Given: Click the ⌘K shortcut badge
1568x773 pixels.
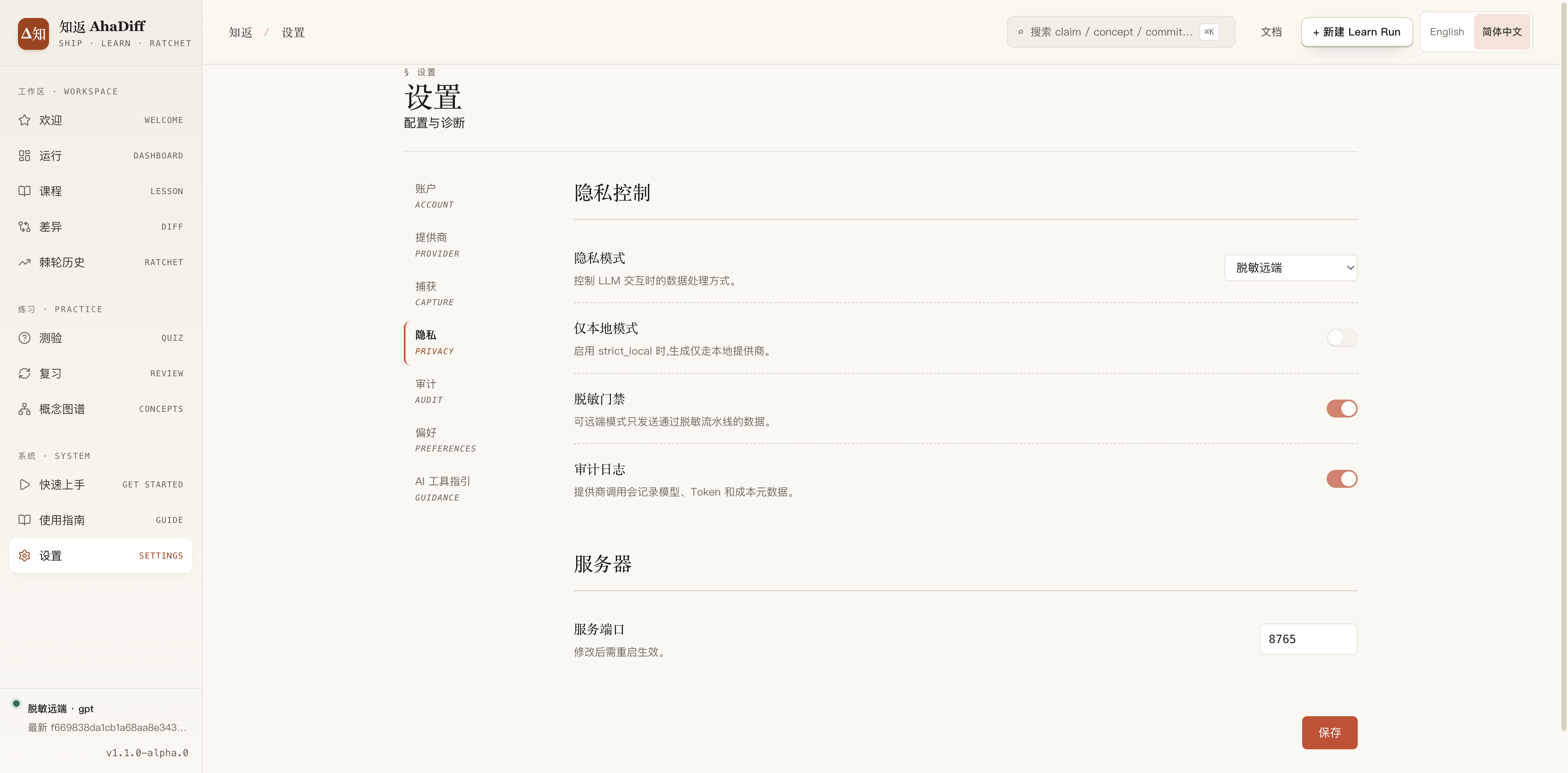Looking at the screenshot, I should click(1209, 32).
